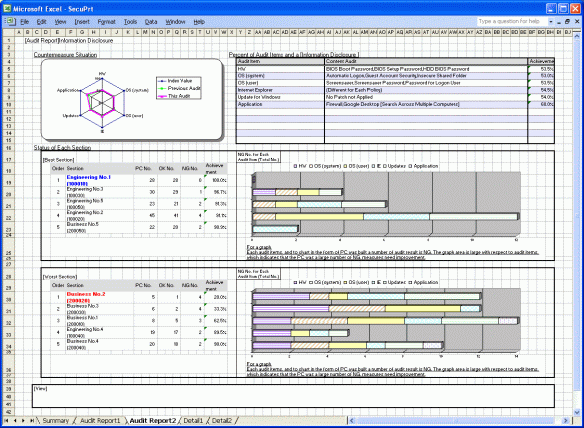Viewport: 584px width, 428px height.
Task: Click HW legend swatch in Best Section chart
Action: 295,166
